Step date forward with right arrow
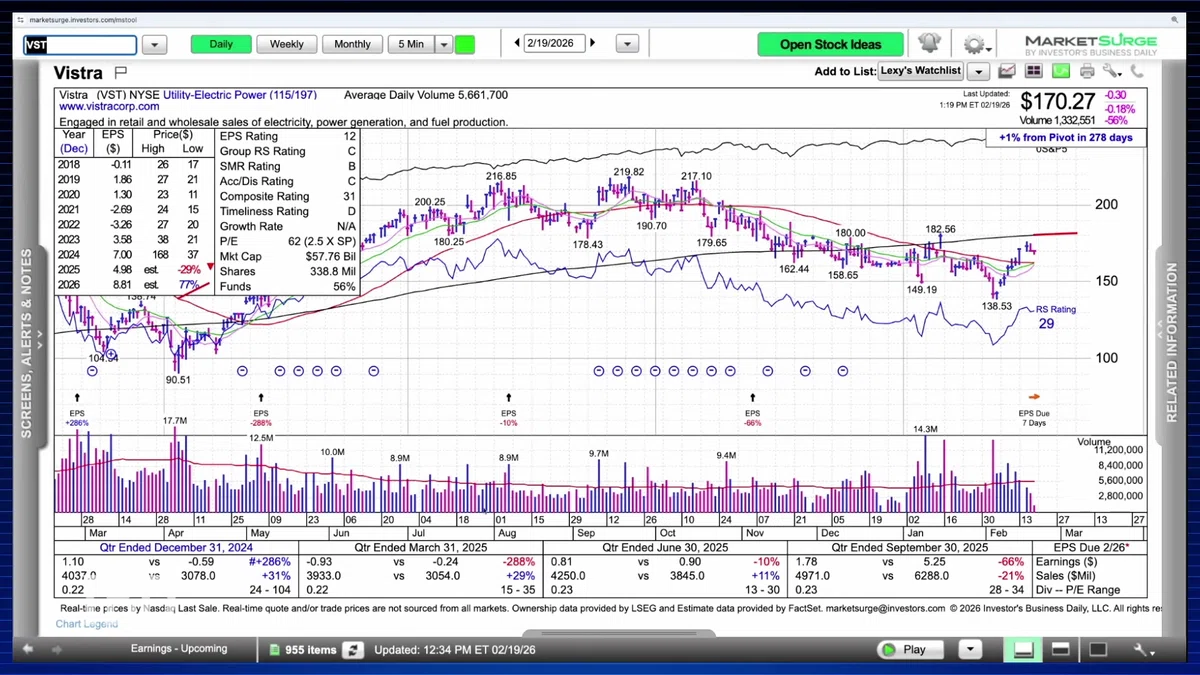This screenshot has height=675, width=1200. click(x=593, y=44)
